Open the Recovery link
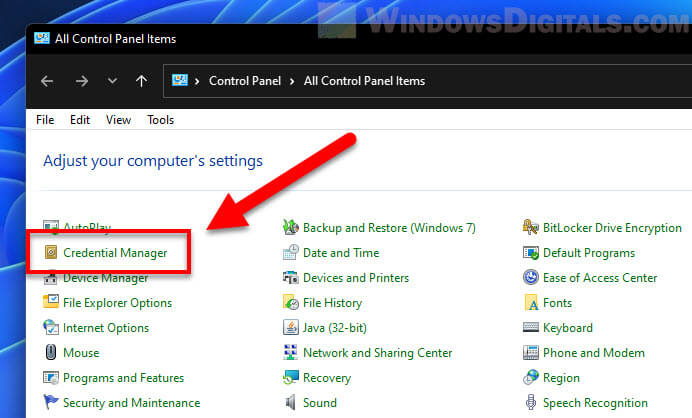Image resolution: width=692 pixels, height=418 pixels. pos(327,378)
